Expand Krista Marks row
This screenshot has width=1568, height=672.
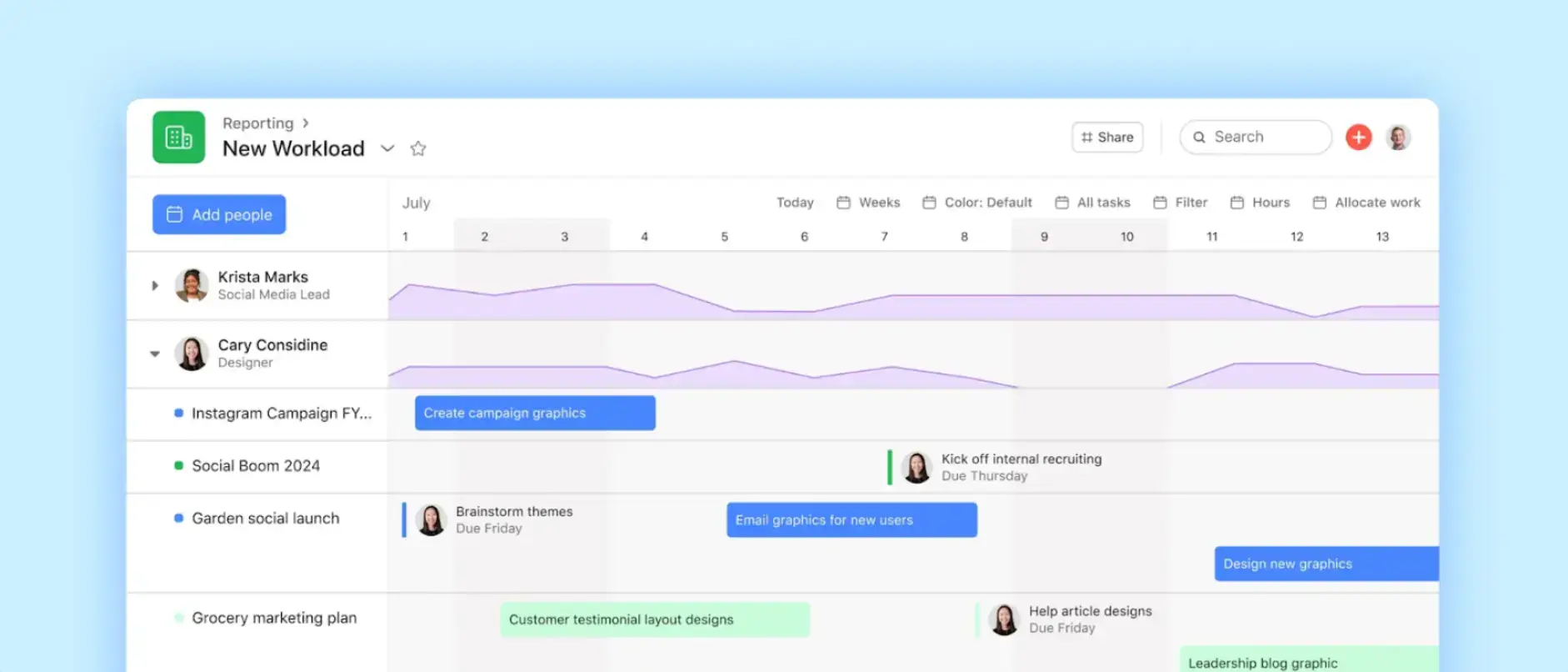(x=155, y=285)
